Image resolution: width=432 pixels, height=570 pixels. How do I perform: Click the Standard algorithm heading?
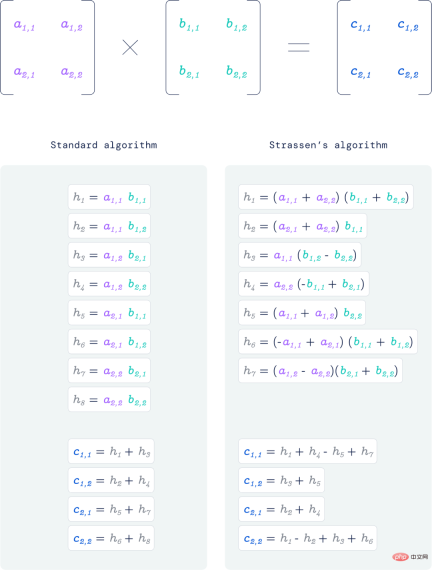(104, 145)
